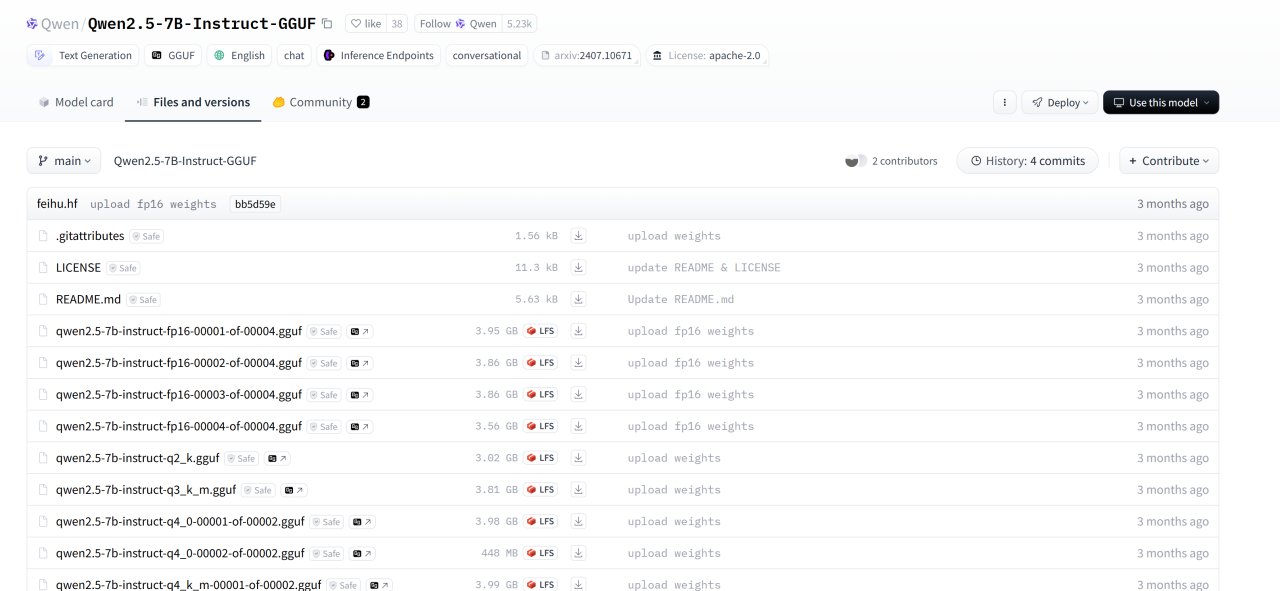
Task: Open qwen2.5-7b-instruct-q2_k.gguf file page
Action: point(137,458)
